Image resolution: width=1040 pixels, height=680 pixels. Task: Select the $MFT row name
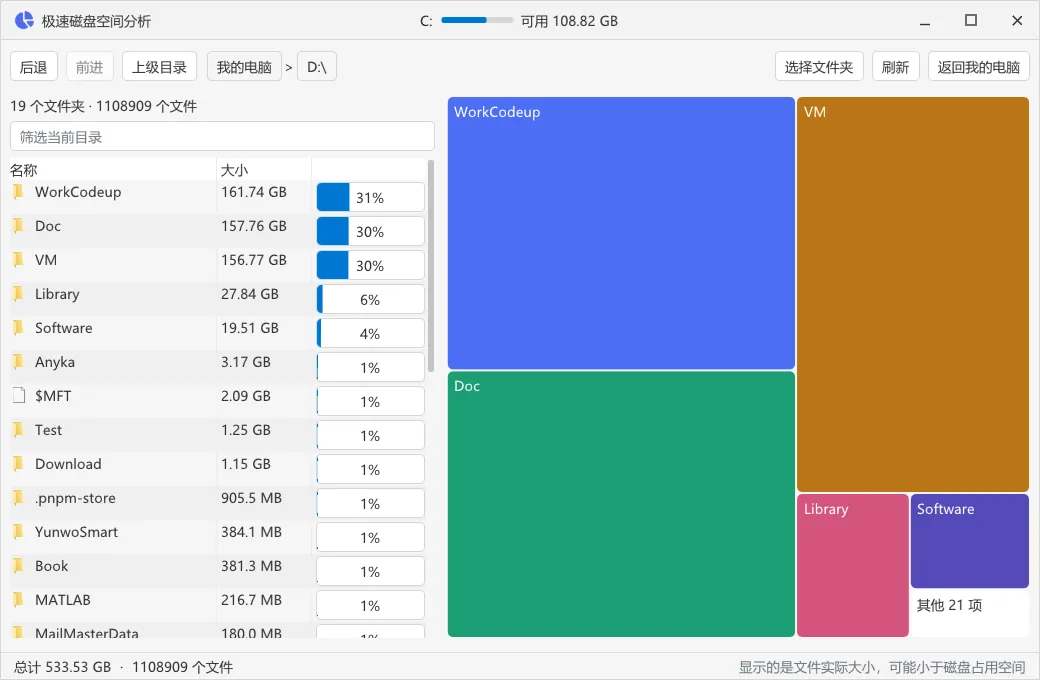click(53, 396)
